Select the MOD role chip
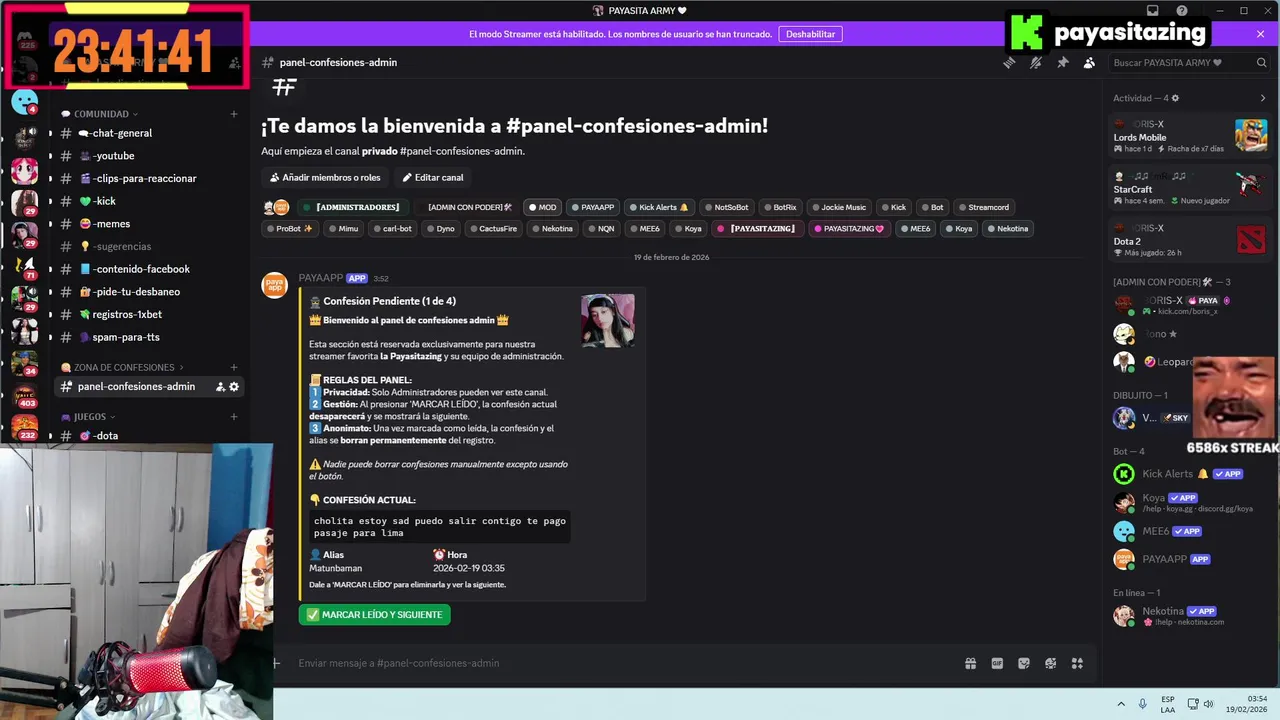The image size is (1280, 720). point(543,207)
